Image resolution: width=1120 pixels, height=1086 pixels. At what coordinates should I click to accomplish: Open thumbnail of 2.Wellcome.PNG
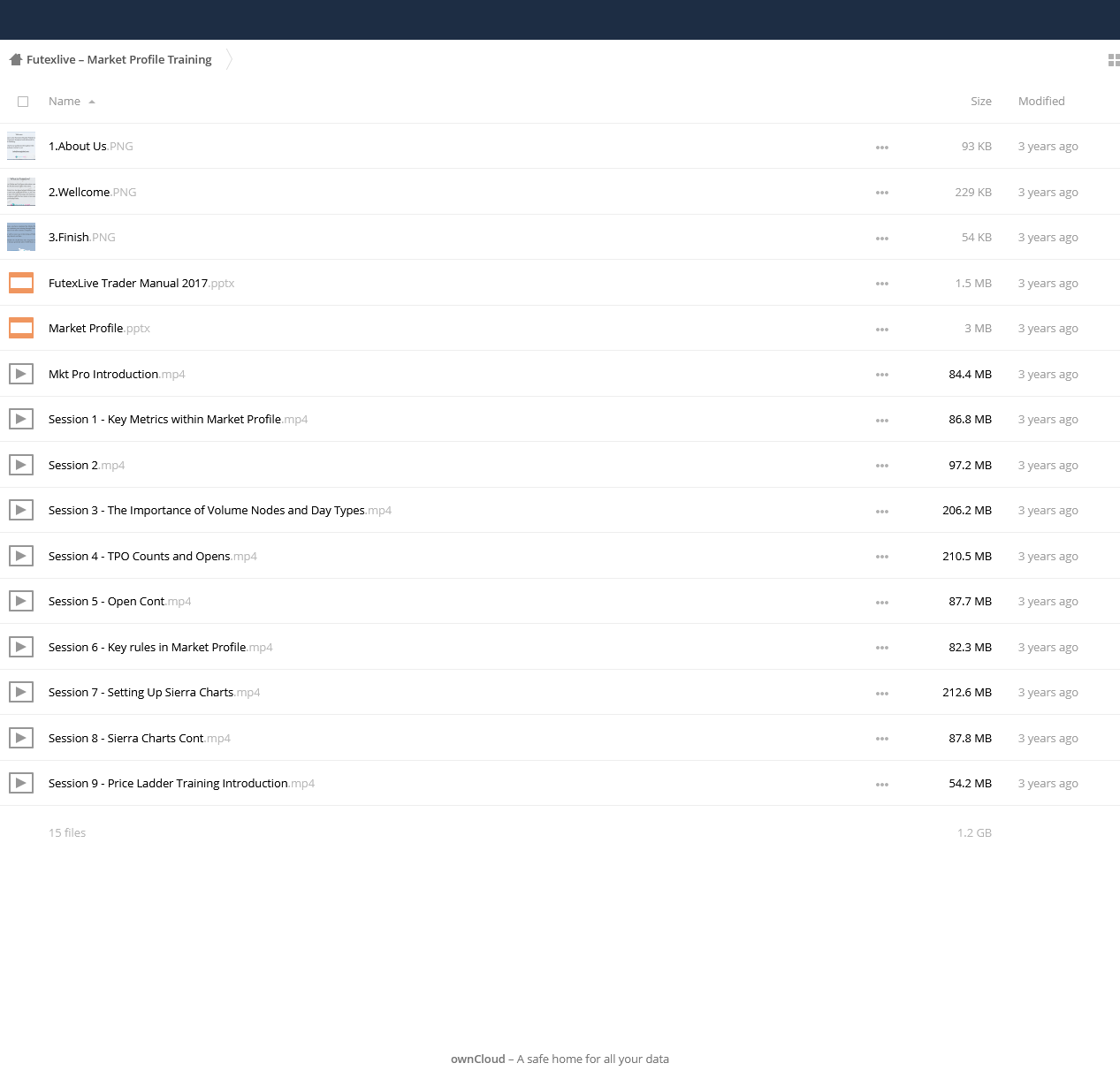pyautogui.click(x=21, y=192)
